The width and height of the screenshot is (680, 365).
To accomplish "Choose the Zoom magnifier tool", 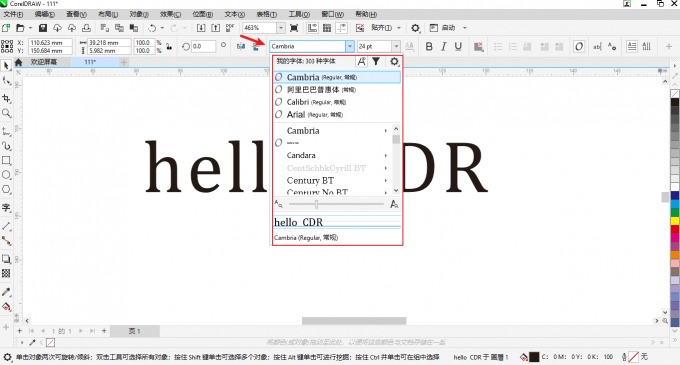I will point(6,114).
